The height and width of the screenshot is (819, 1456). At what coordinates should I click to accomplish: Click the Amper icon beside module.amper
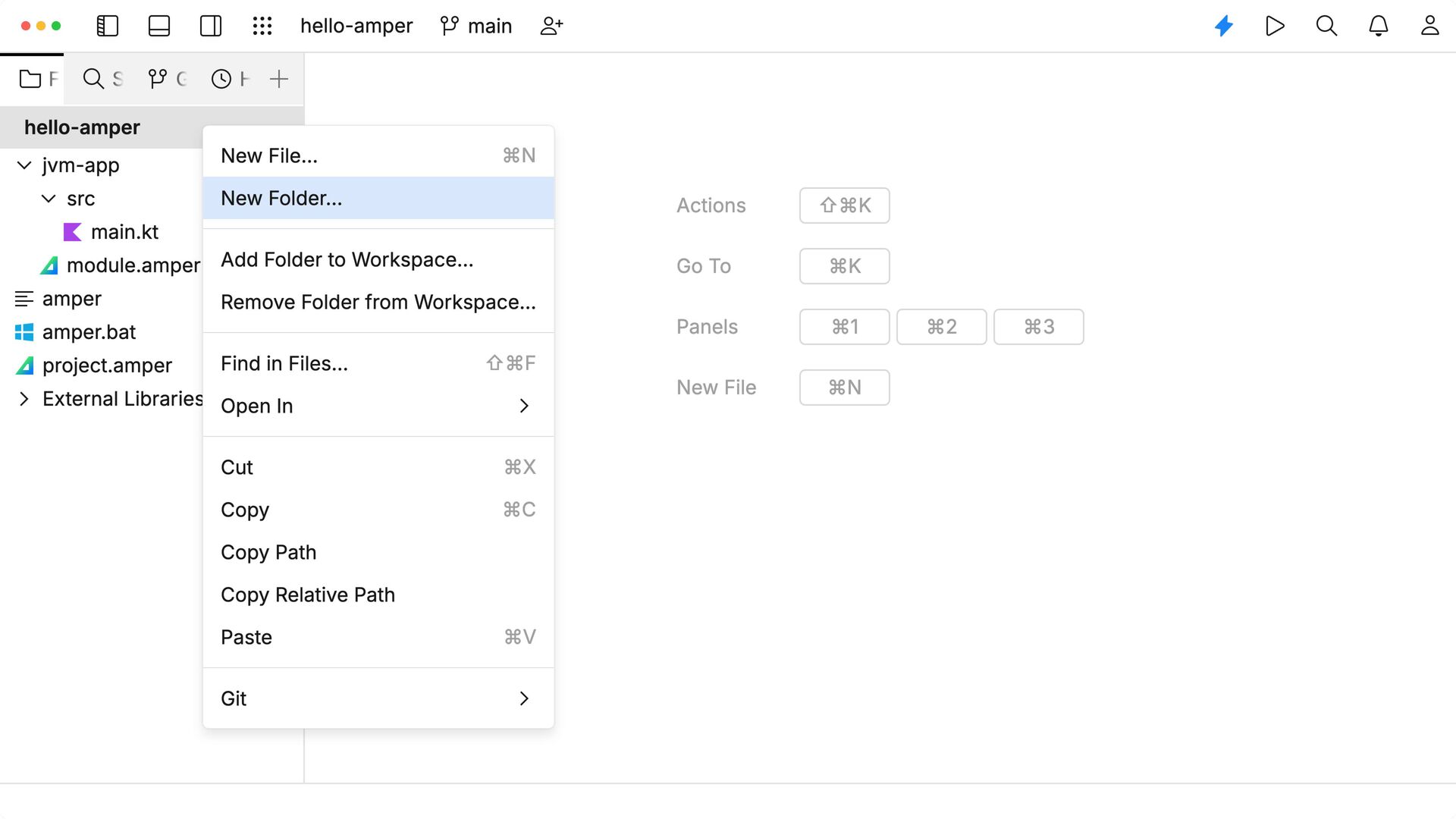point(49,265)
